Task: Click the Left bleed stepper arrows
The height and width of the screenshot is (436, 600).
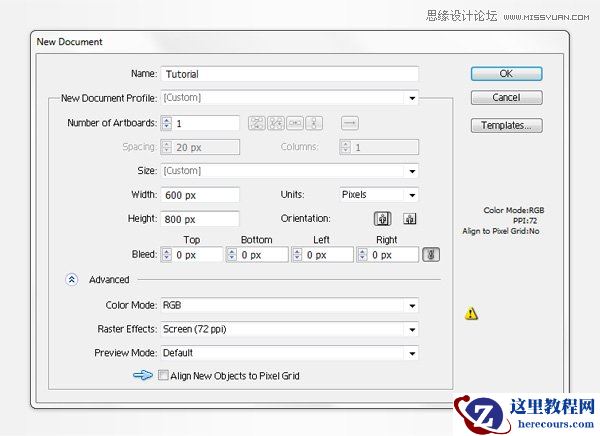Action: coord(297,255)
